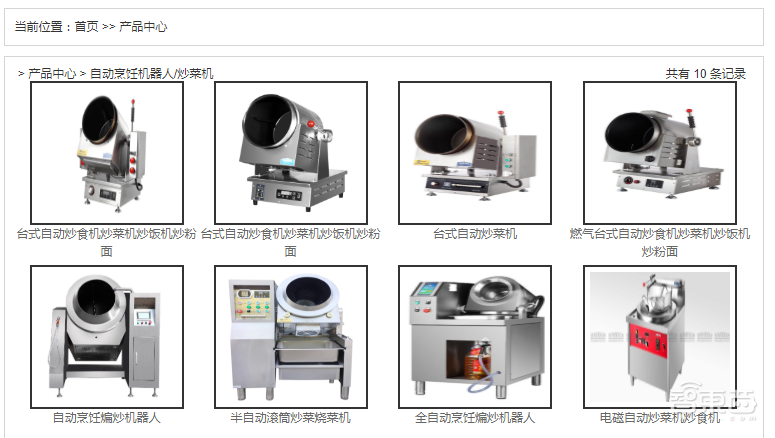Click the 自动烹饪煸炒机器人 title link
This screenshot has height=438, width=775.
[x=107, y=418]
